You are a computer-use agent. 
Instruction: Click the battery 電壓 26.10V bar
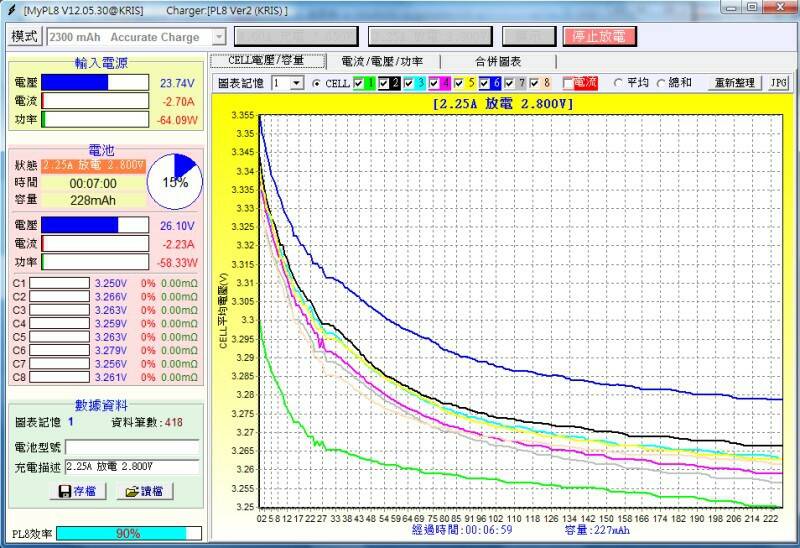95,225
